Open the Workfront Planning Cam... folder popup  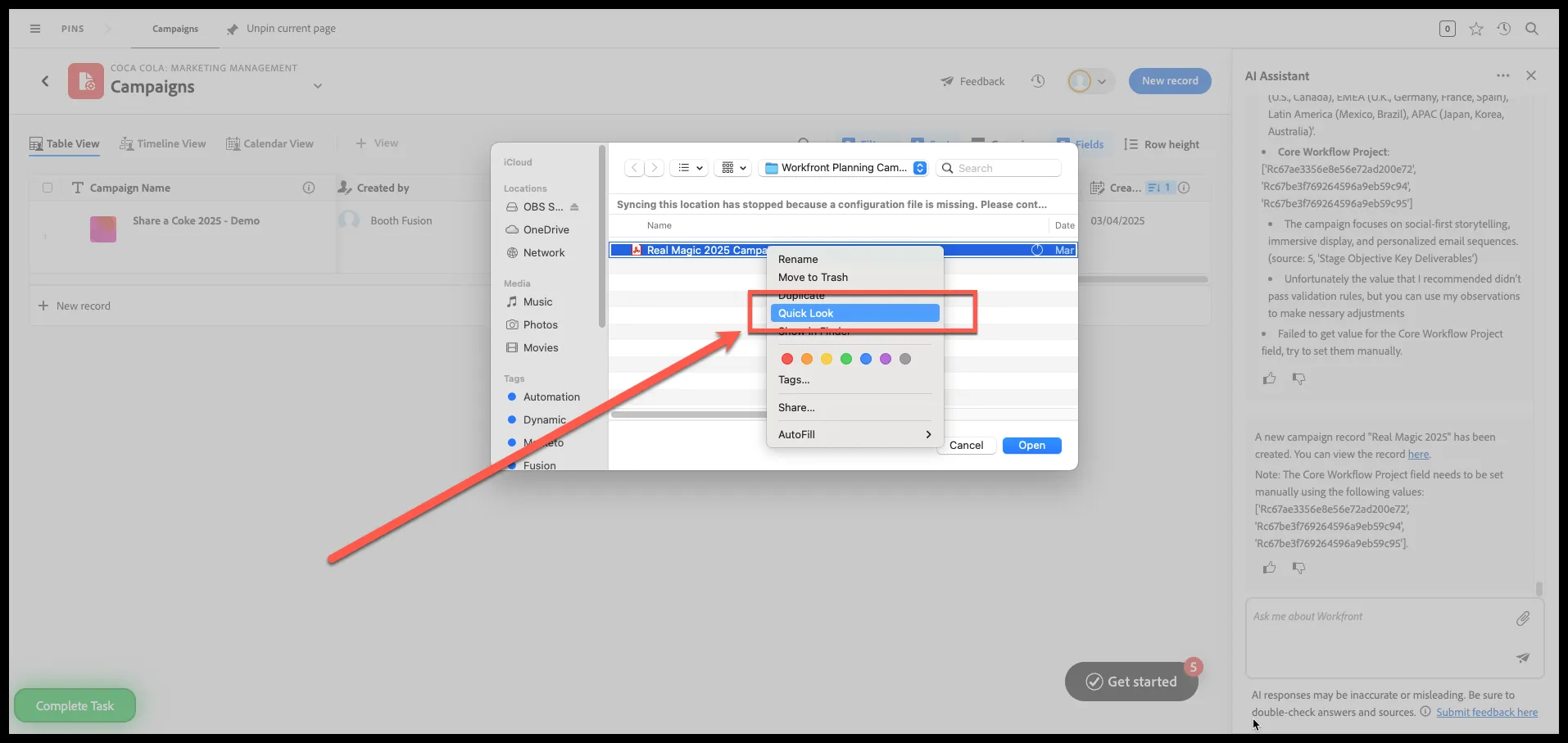844,168
